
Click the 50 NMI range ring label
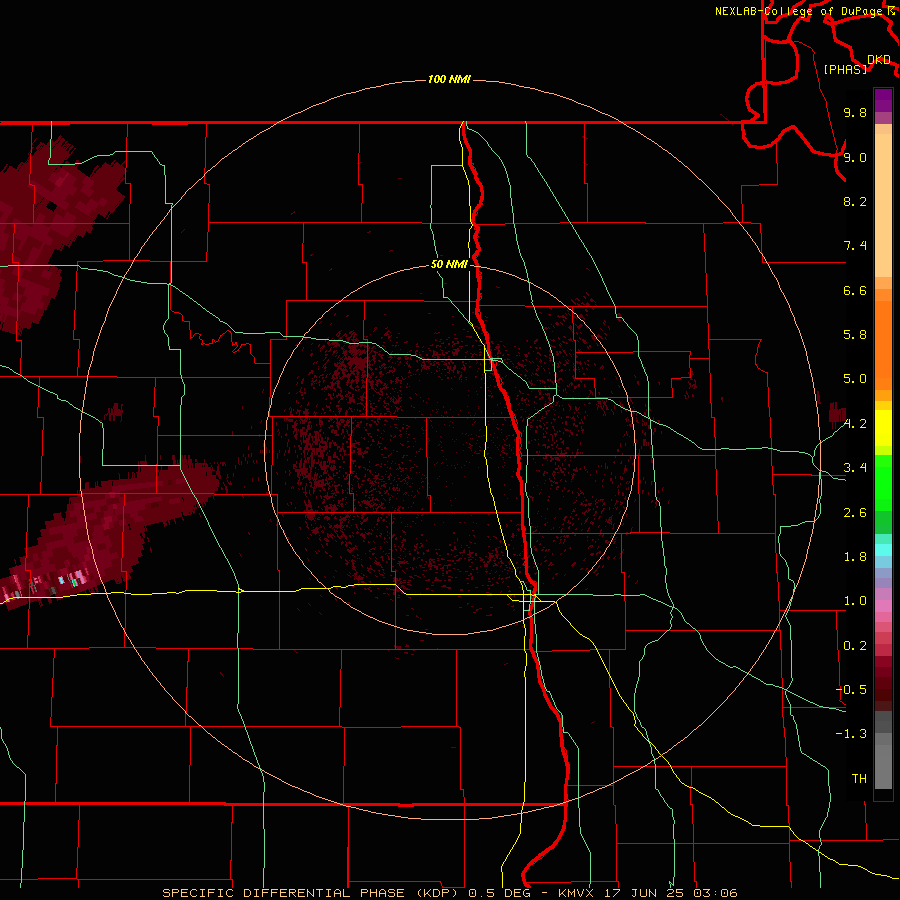pos(449,264)
